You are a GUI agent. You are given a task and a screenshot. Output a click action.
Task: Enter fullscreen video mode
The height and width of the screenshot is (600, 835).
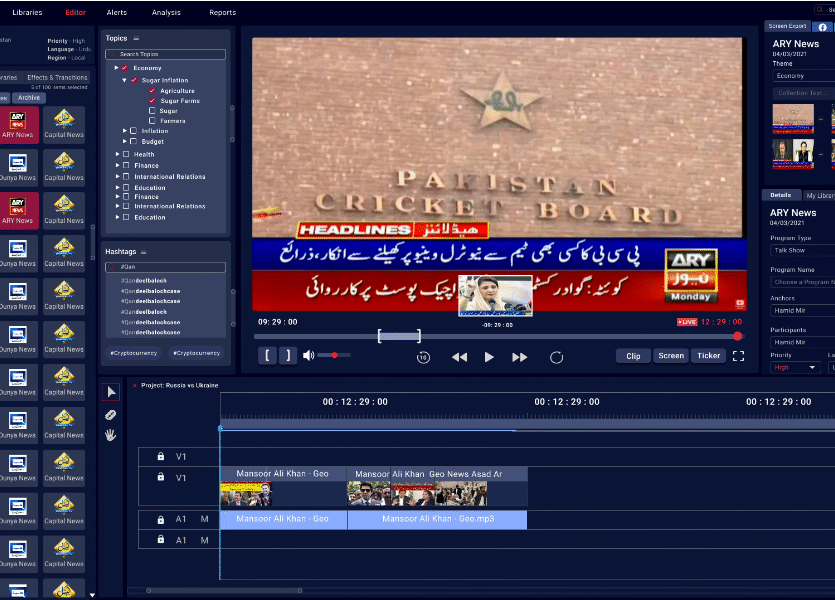739,356
